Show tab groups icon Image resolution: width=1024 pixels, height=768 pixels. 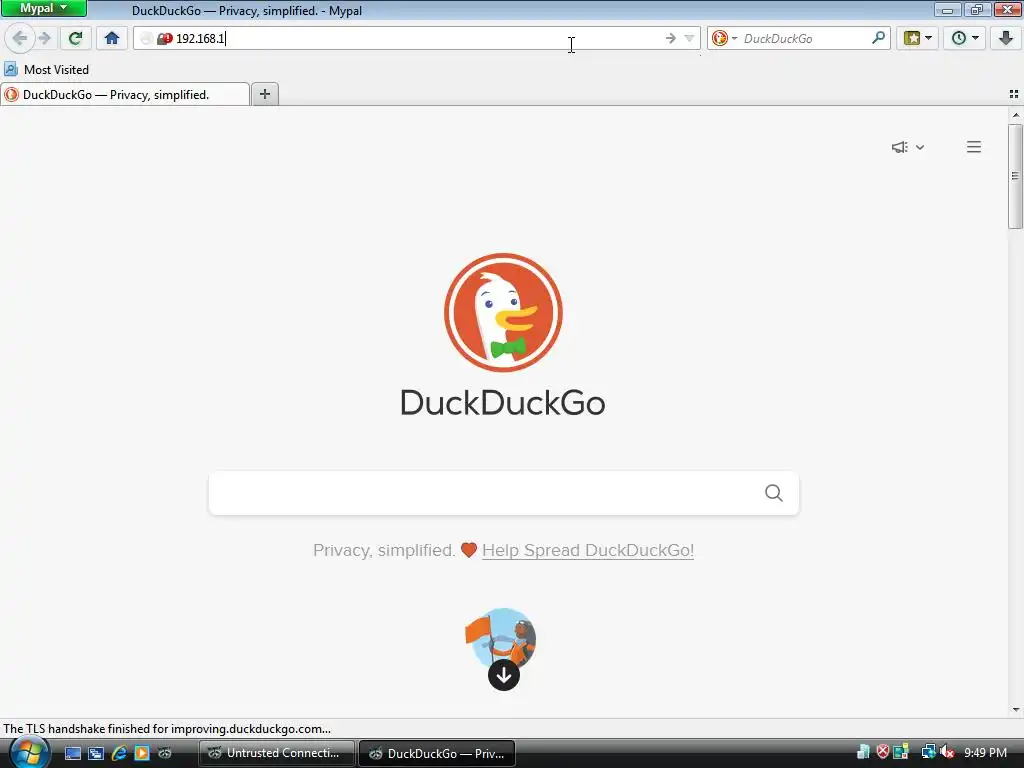pos(1014,94)
